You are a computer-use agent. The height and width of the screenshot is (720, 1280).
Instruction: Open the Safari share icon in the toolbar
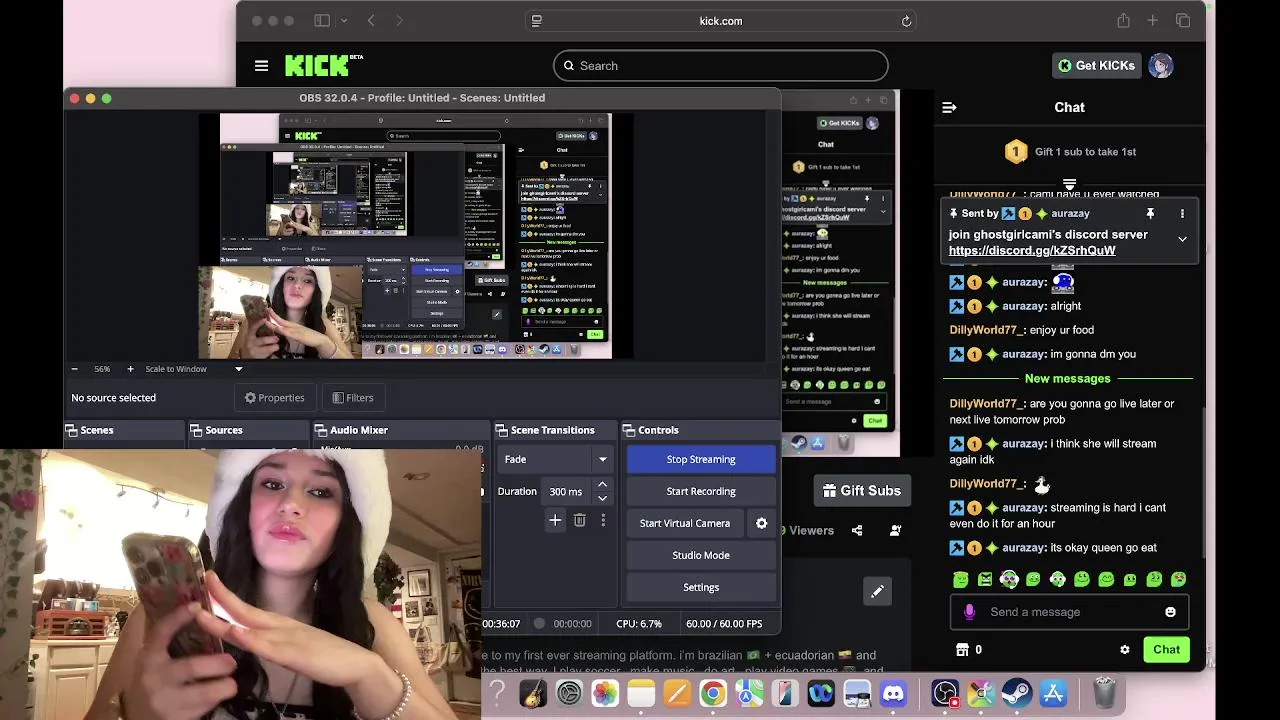(x=1124, y=21)
